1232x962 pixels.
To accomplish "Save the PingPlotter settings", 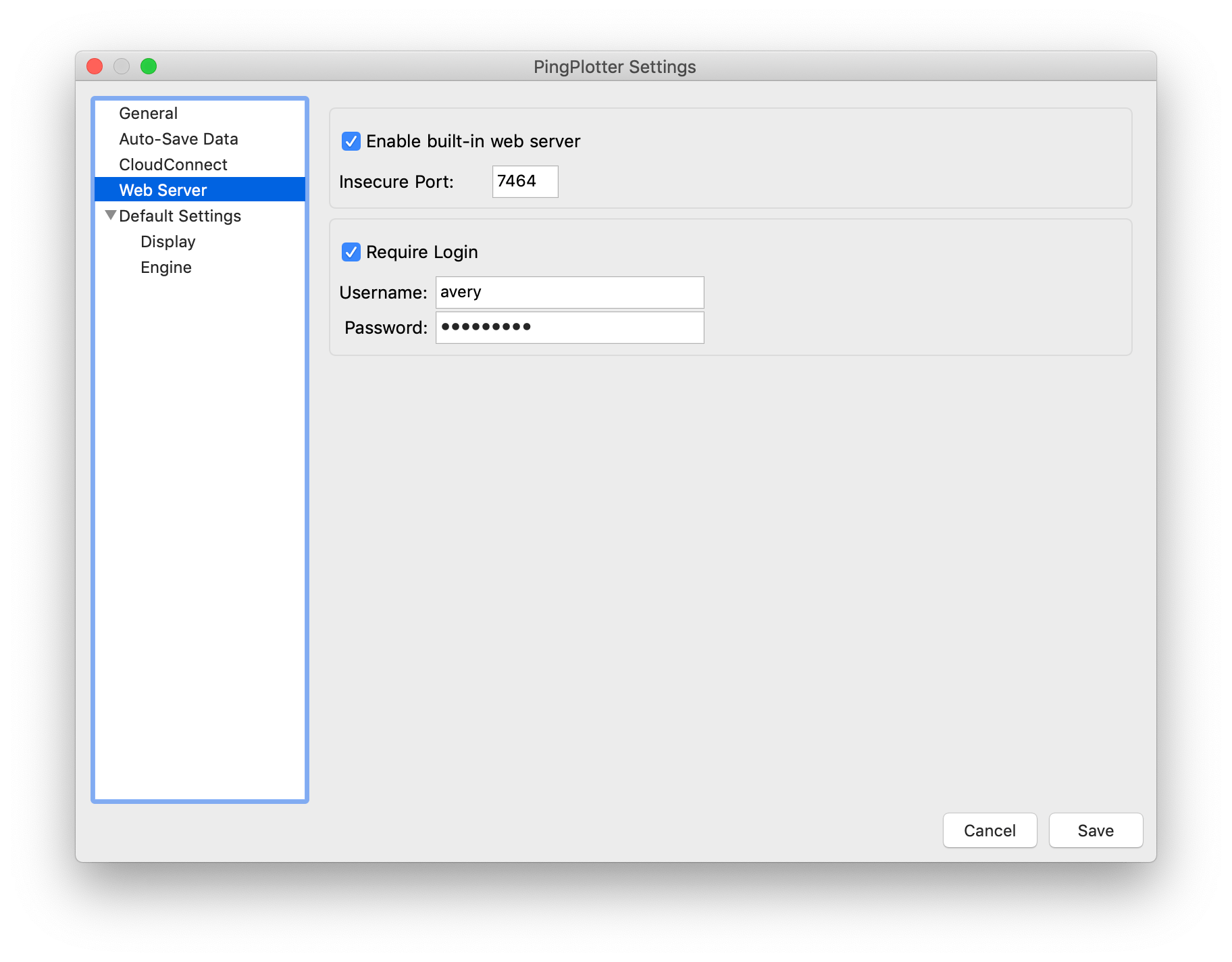I will (1095, 830).
